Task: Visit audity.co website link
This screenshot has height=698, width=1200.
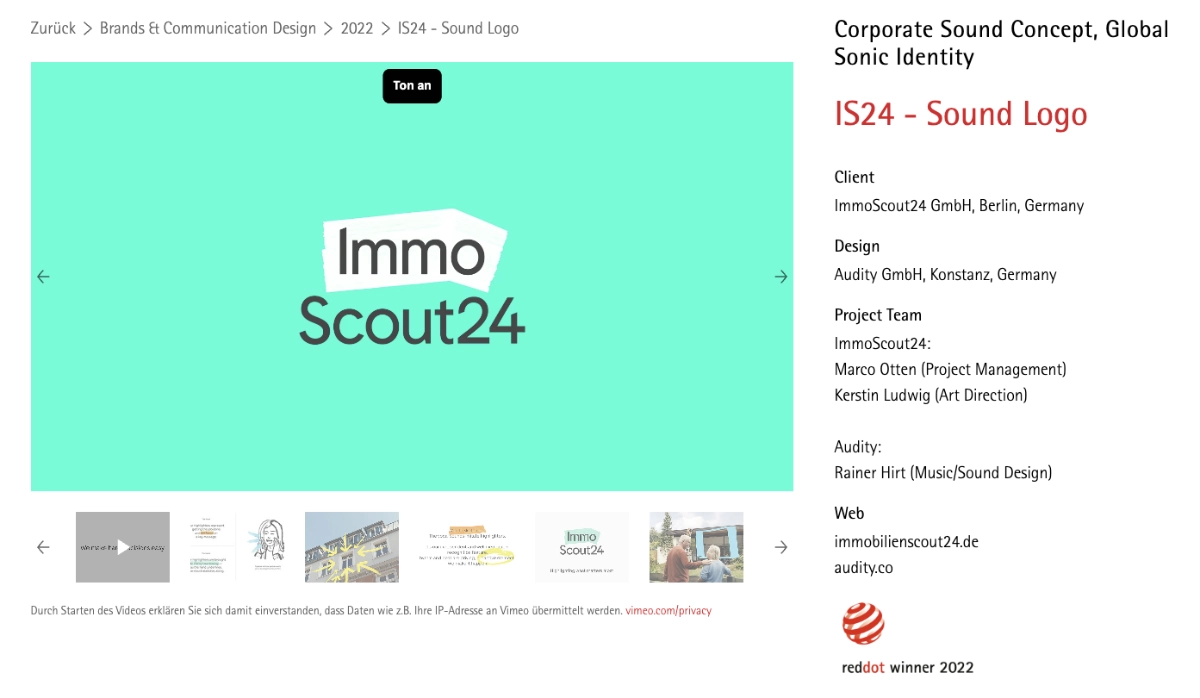Action: 863,568
